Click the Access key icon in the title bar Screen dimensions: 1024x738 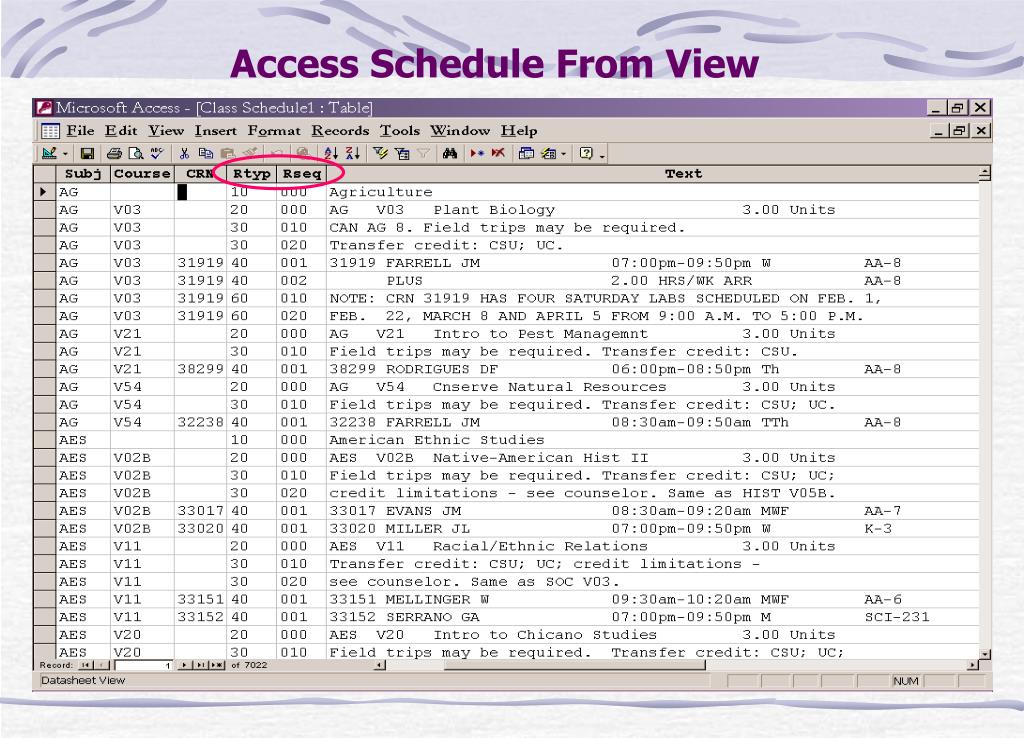coord(44,107)
